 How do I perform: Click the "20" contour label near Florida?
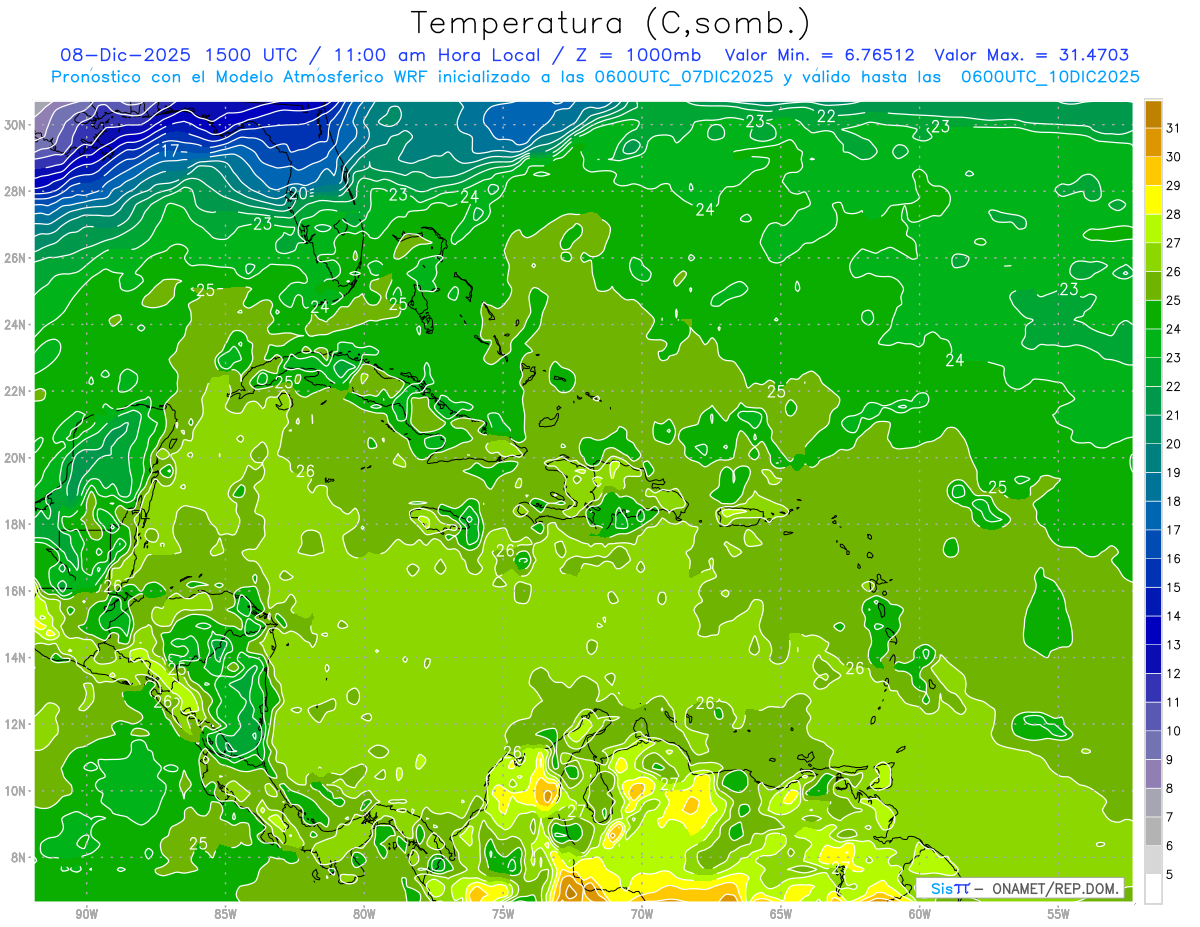tap(298, 193)
